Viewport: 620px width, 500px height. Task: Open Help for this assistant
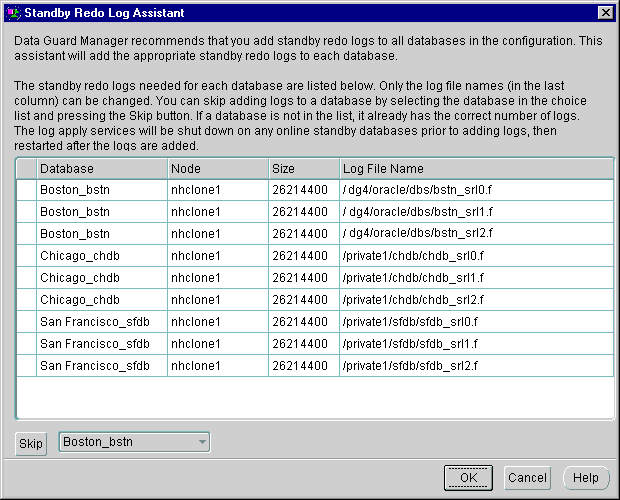[586, 478]
